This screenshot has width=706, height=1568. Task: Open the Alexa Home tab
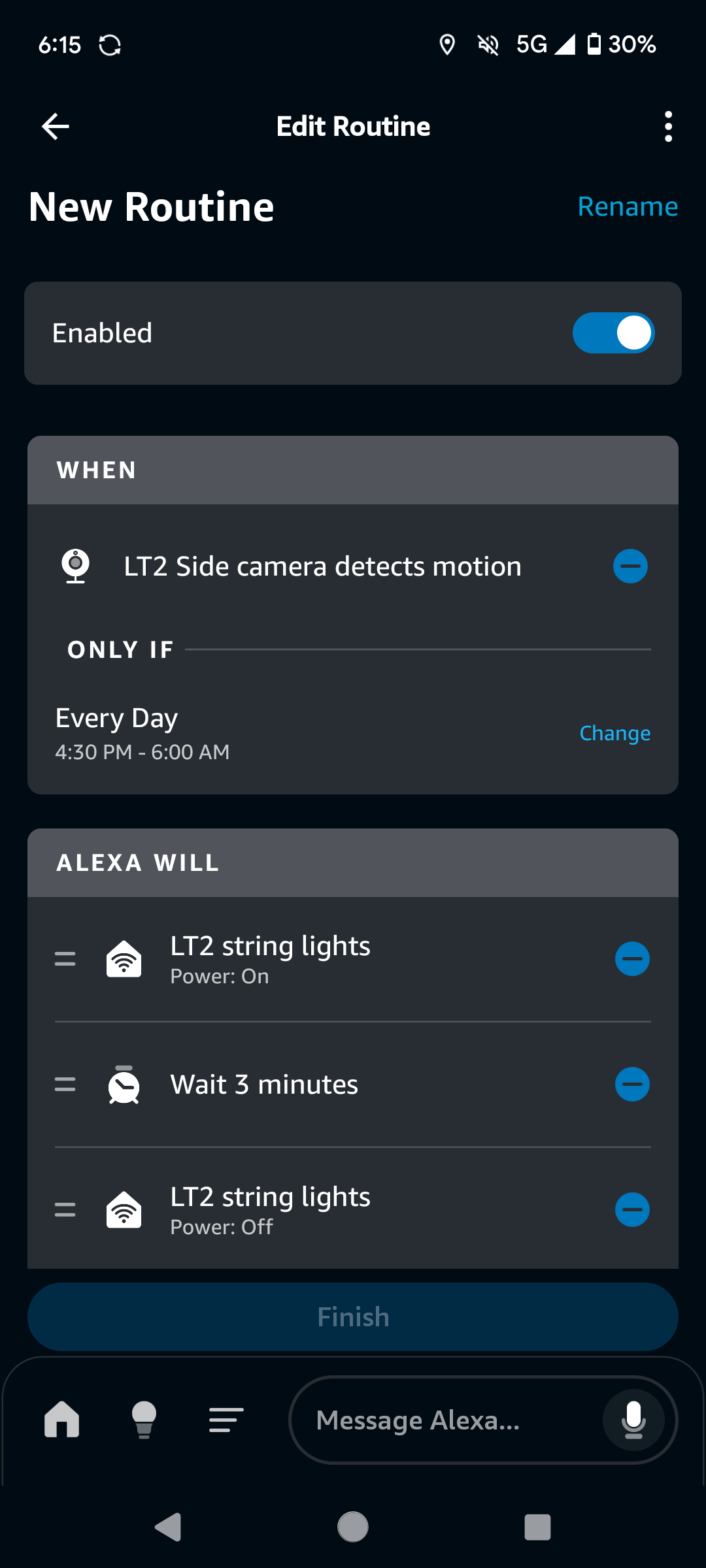[x=62, y=1420]
